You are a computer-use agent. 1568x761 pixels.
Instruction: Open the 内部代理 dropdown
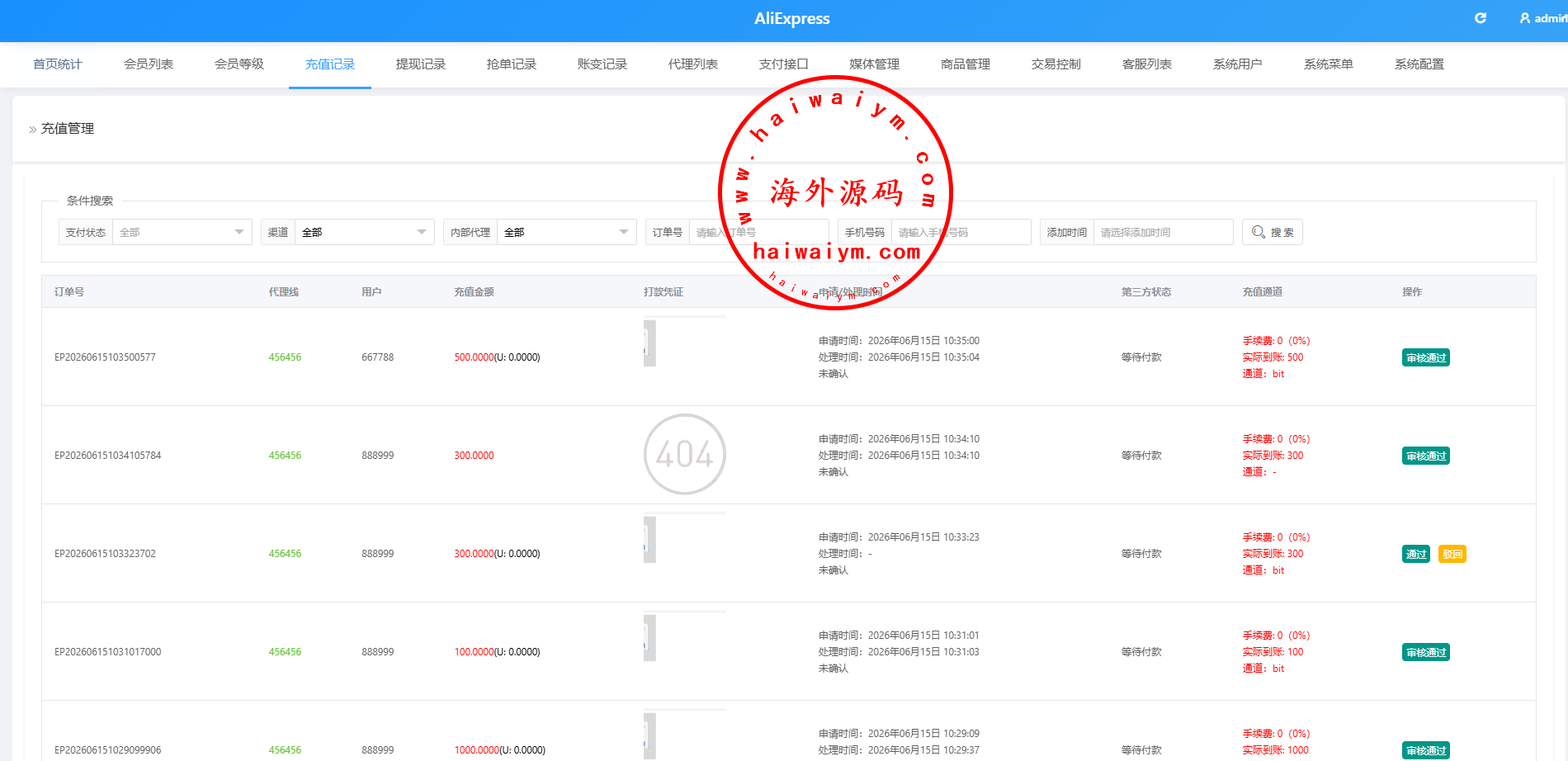[x=566, y=232]
